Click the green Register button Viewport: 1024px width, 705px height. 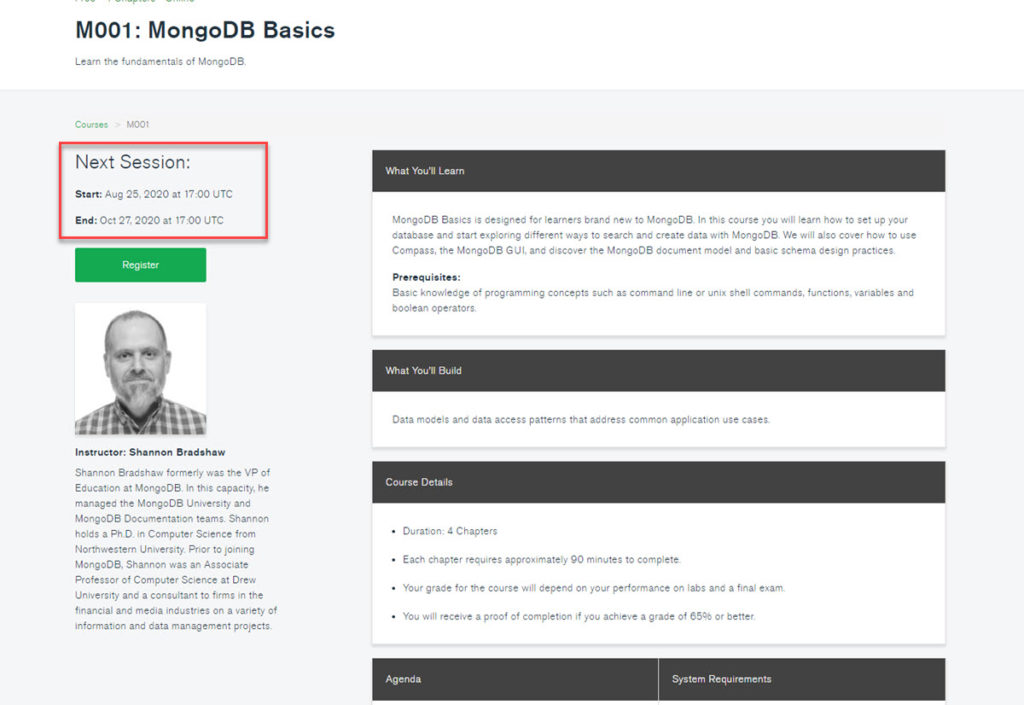click(140, 264)
